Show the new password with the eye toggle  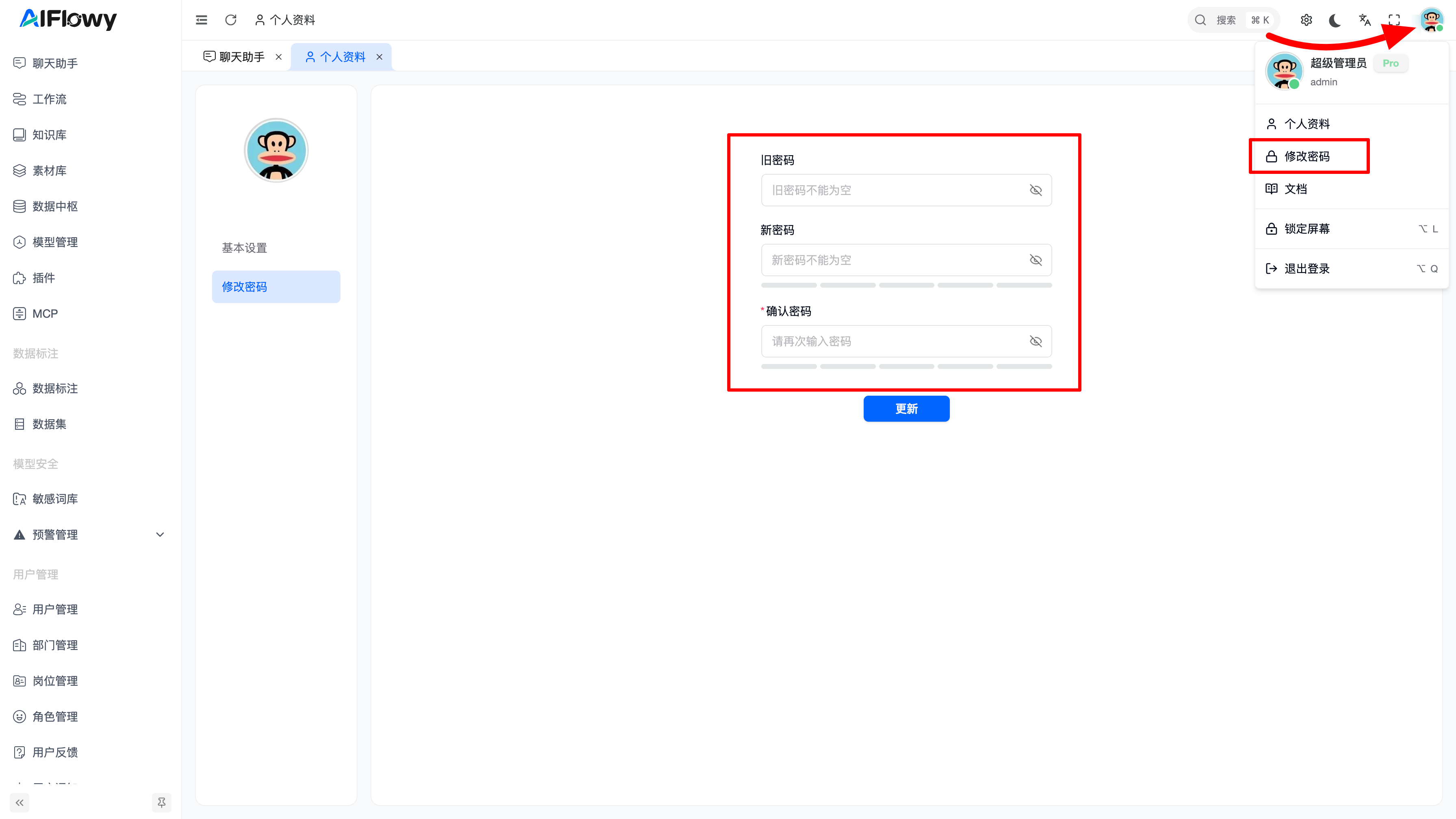click(x=1036, y=260)
